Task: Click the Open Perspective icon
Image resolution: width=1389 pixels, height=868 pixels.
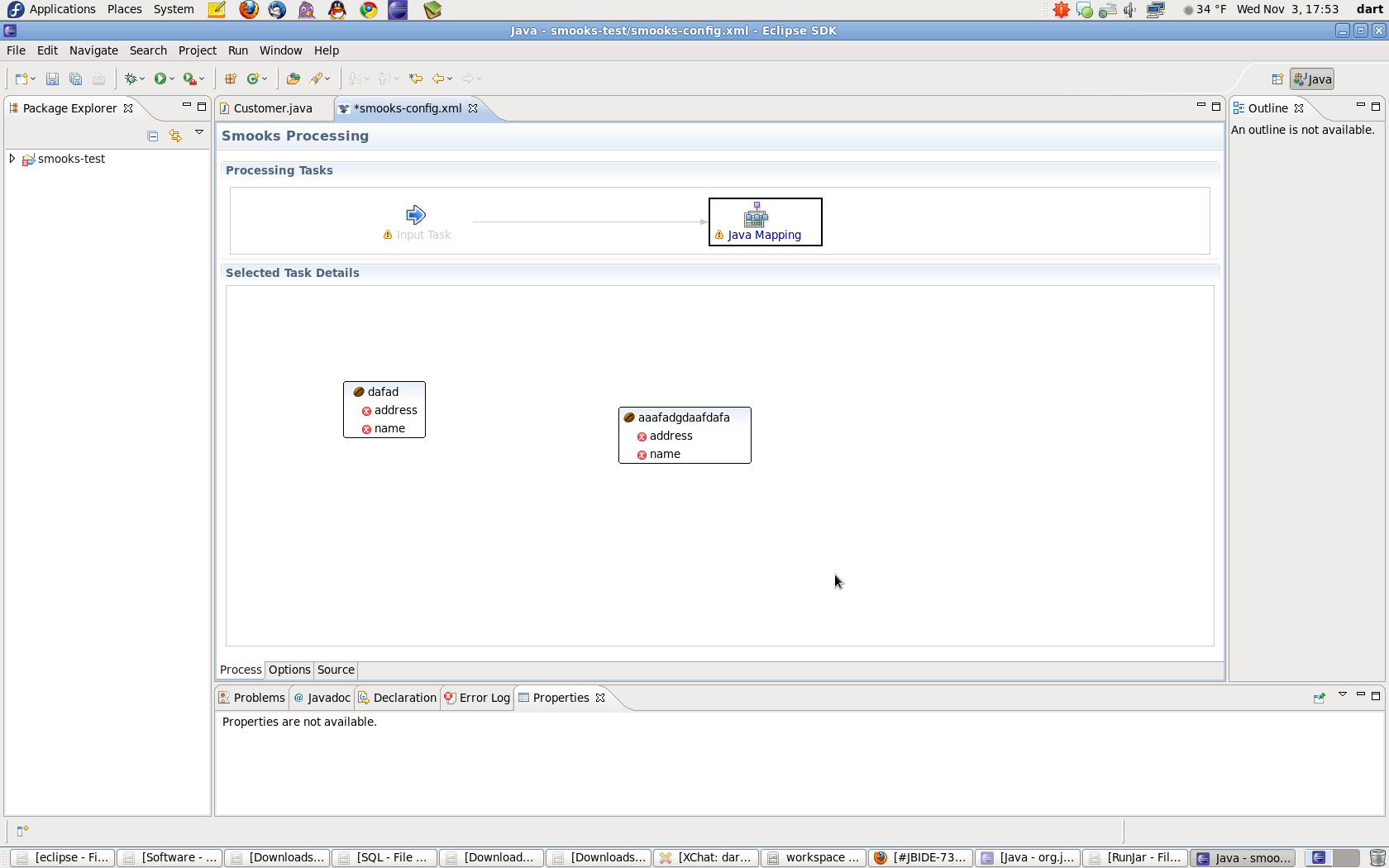Action: [1277, 79]
